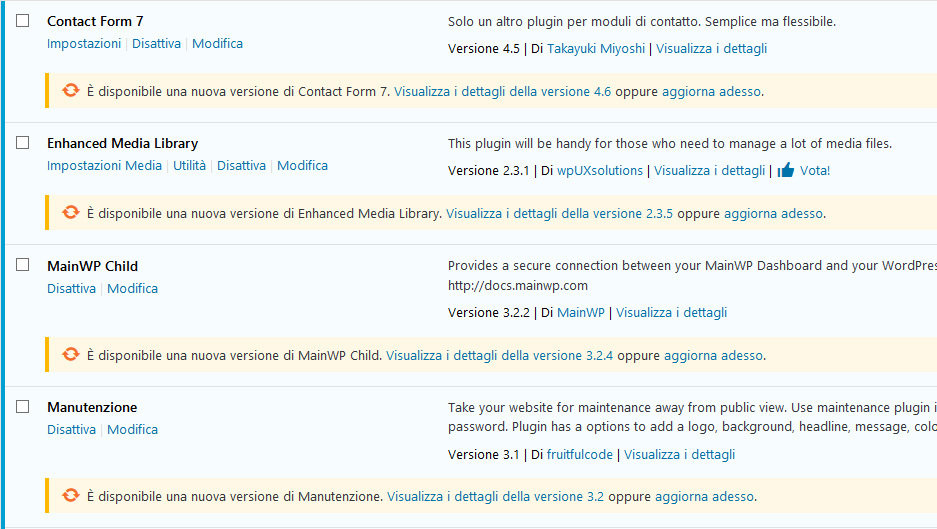View details of MainWP Child version 3.2.4
The image size is (937, 529).
point(500,356)
